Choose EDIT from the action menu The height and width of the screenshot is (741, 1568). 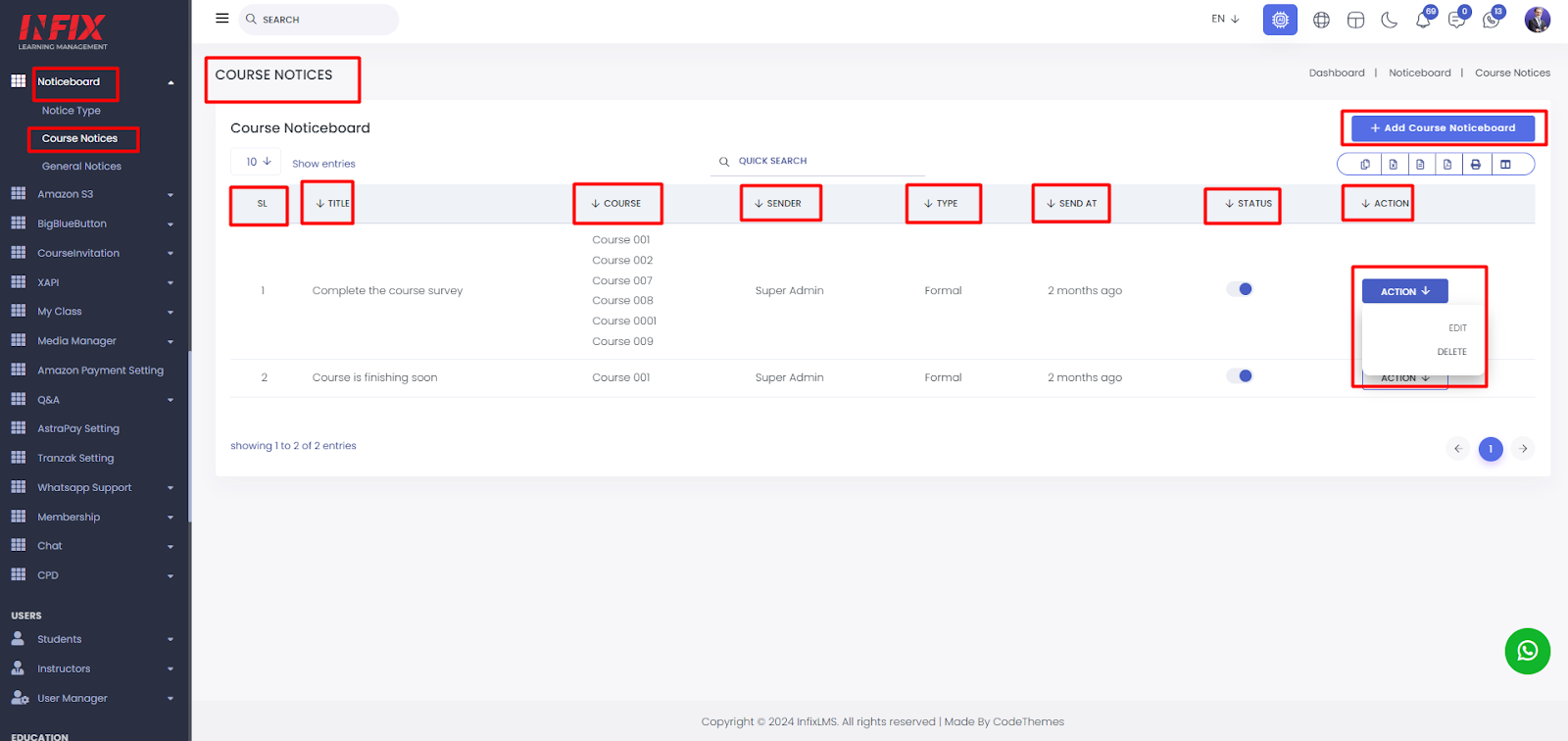pos(1457,328)
